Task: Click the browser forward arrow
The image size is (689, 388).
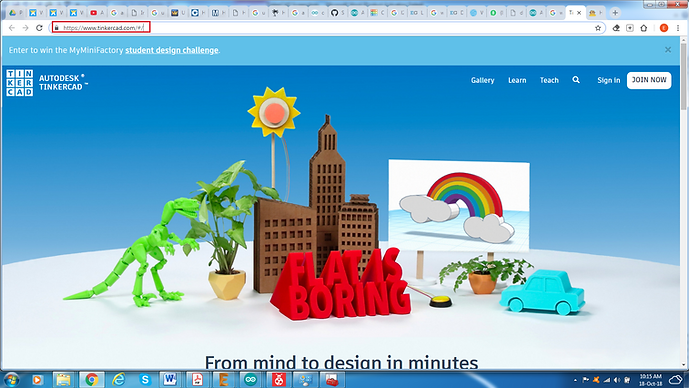Action: 25,28
